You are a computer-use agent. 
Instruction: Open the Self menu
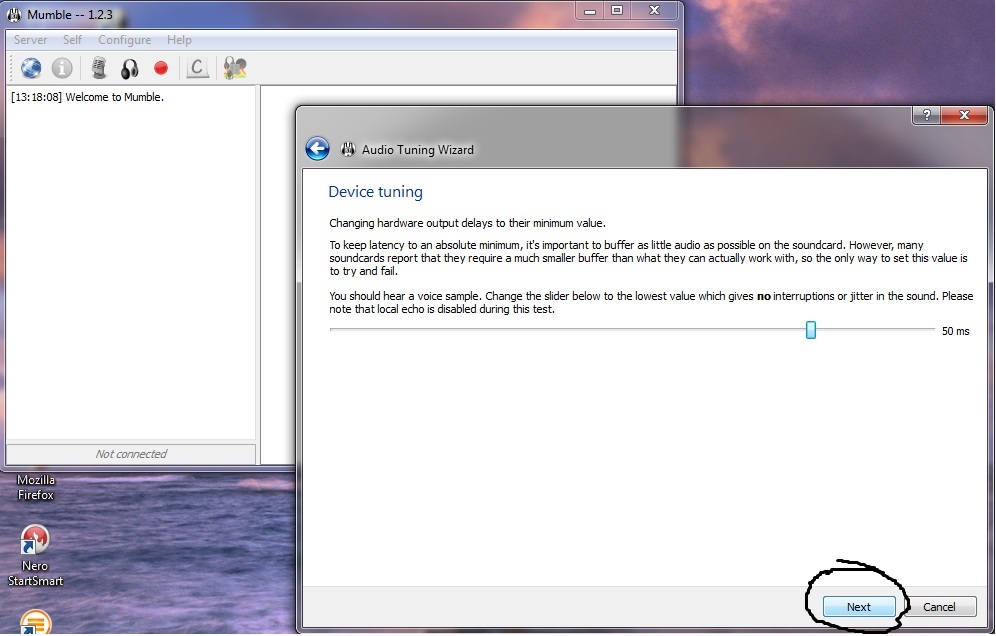(72, 39)
